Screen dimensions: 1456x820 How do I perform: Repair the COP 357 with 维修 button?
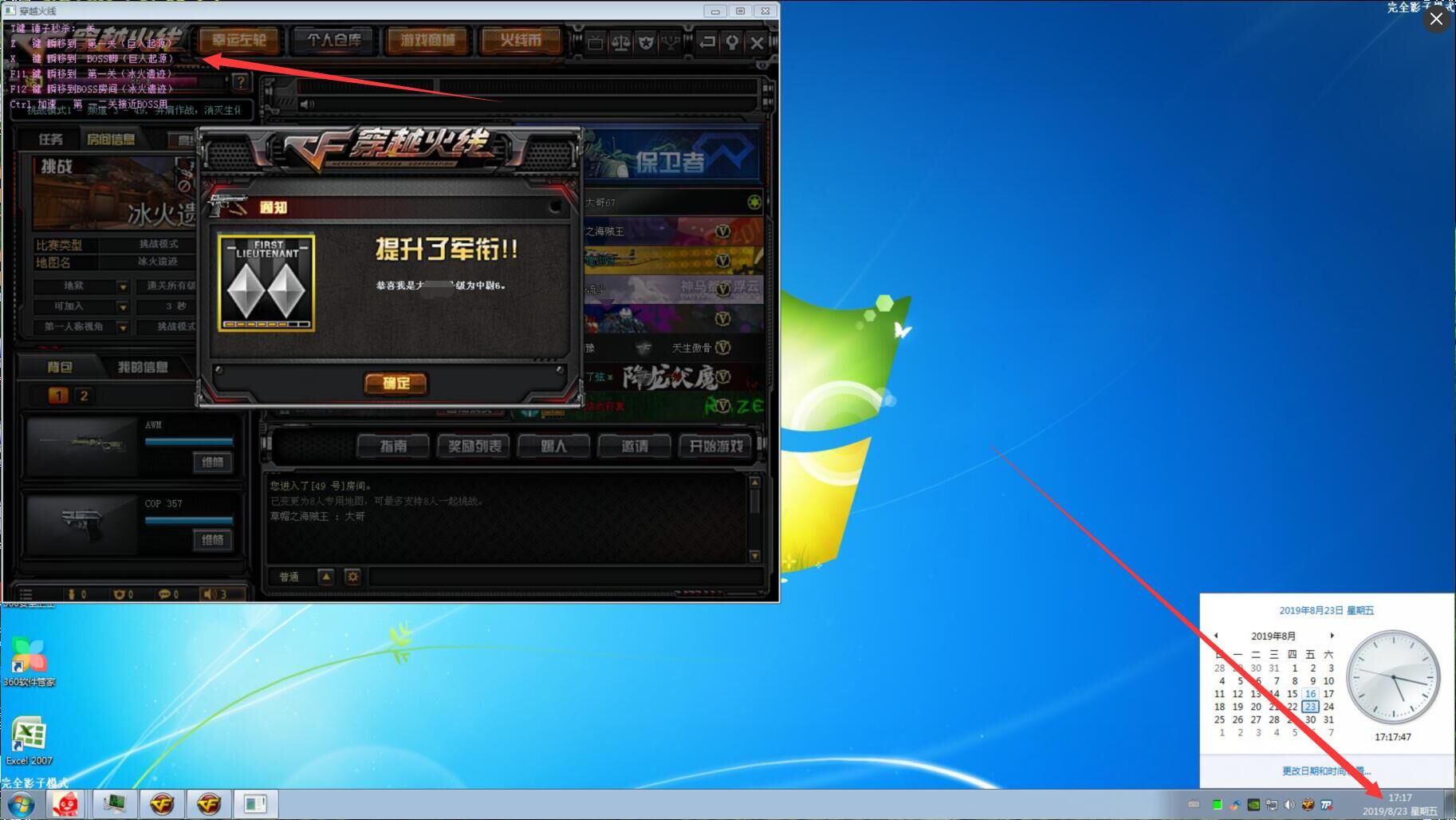(x=212, y=540)
